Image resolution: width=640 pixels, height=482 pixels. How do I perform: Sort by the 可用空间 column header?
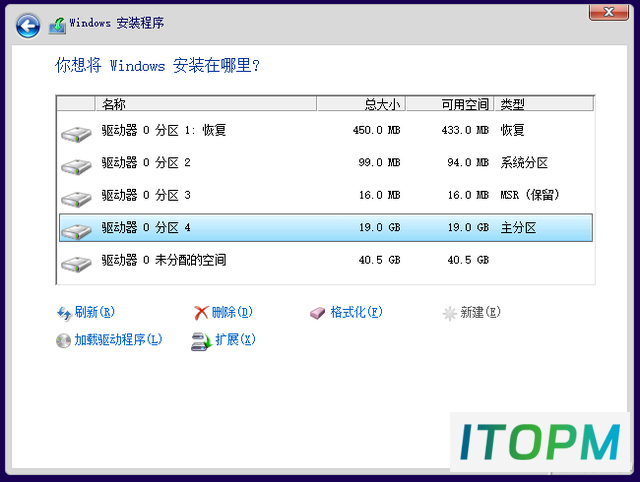[450, 104]
